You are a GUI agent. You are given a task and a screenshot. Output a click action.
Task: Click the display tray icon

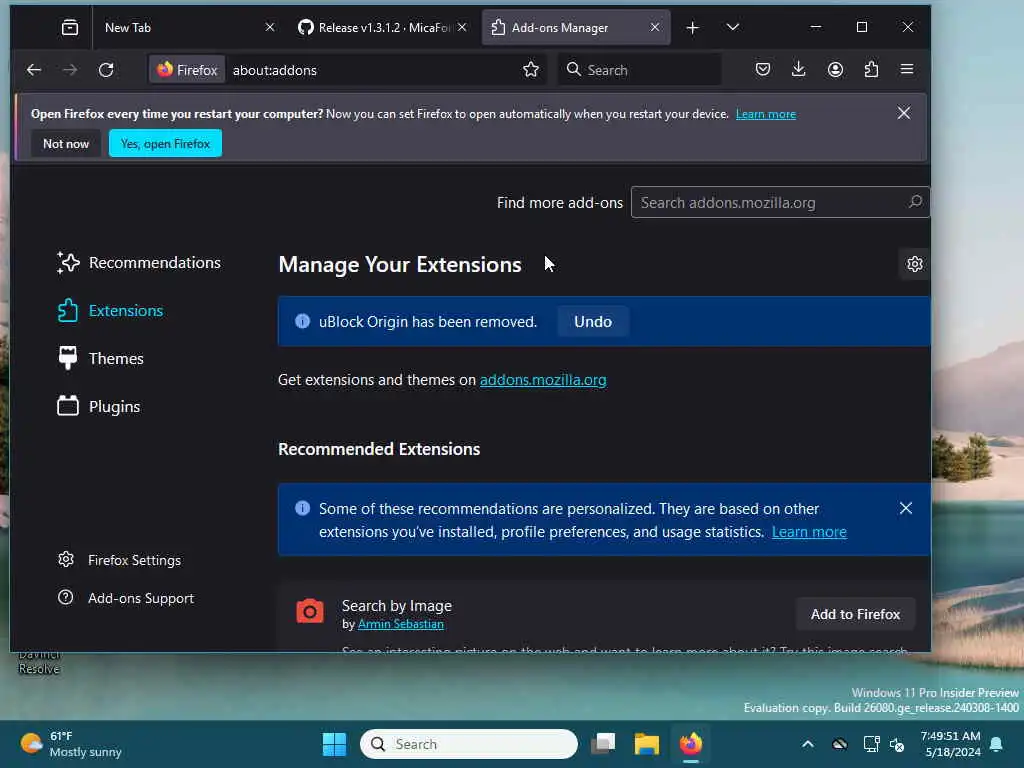point(871,744)
